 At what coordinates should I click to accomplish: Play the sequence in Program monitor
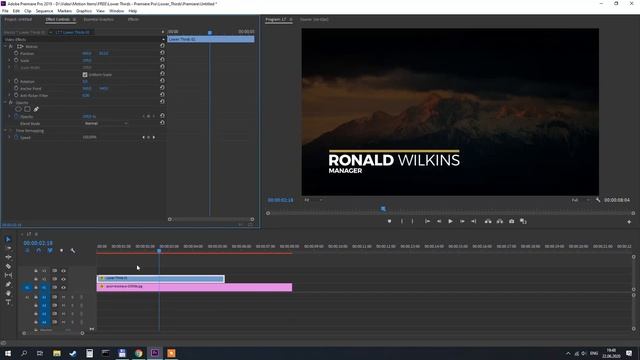[451, 221]
